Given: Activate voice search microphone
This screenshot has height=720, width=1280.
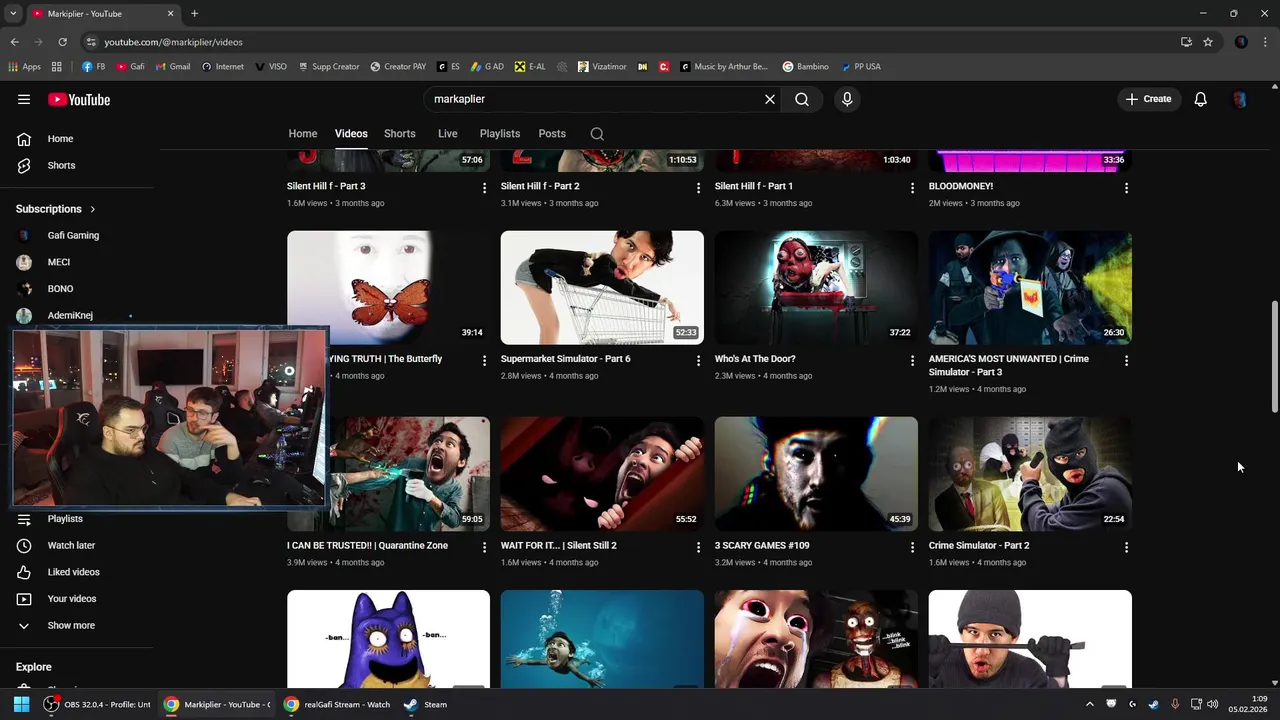Looking at the screenshot, I should pos(847,99).
